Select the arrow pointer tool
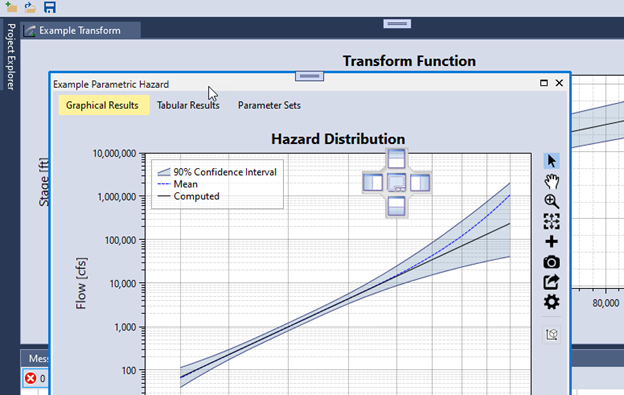 552,161
